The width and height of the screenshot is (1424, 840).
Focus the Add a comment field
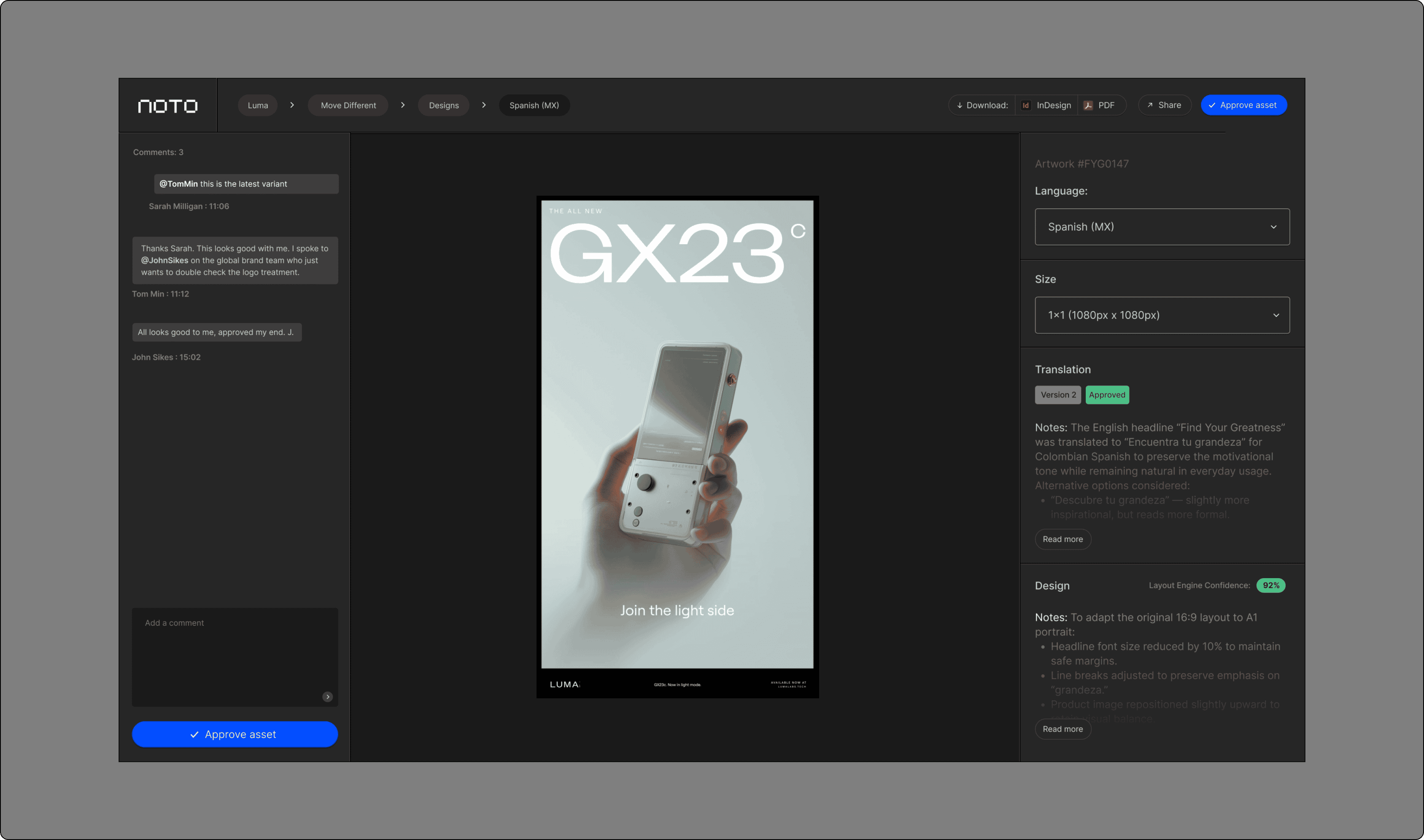(235, 651)
